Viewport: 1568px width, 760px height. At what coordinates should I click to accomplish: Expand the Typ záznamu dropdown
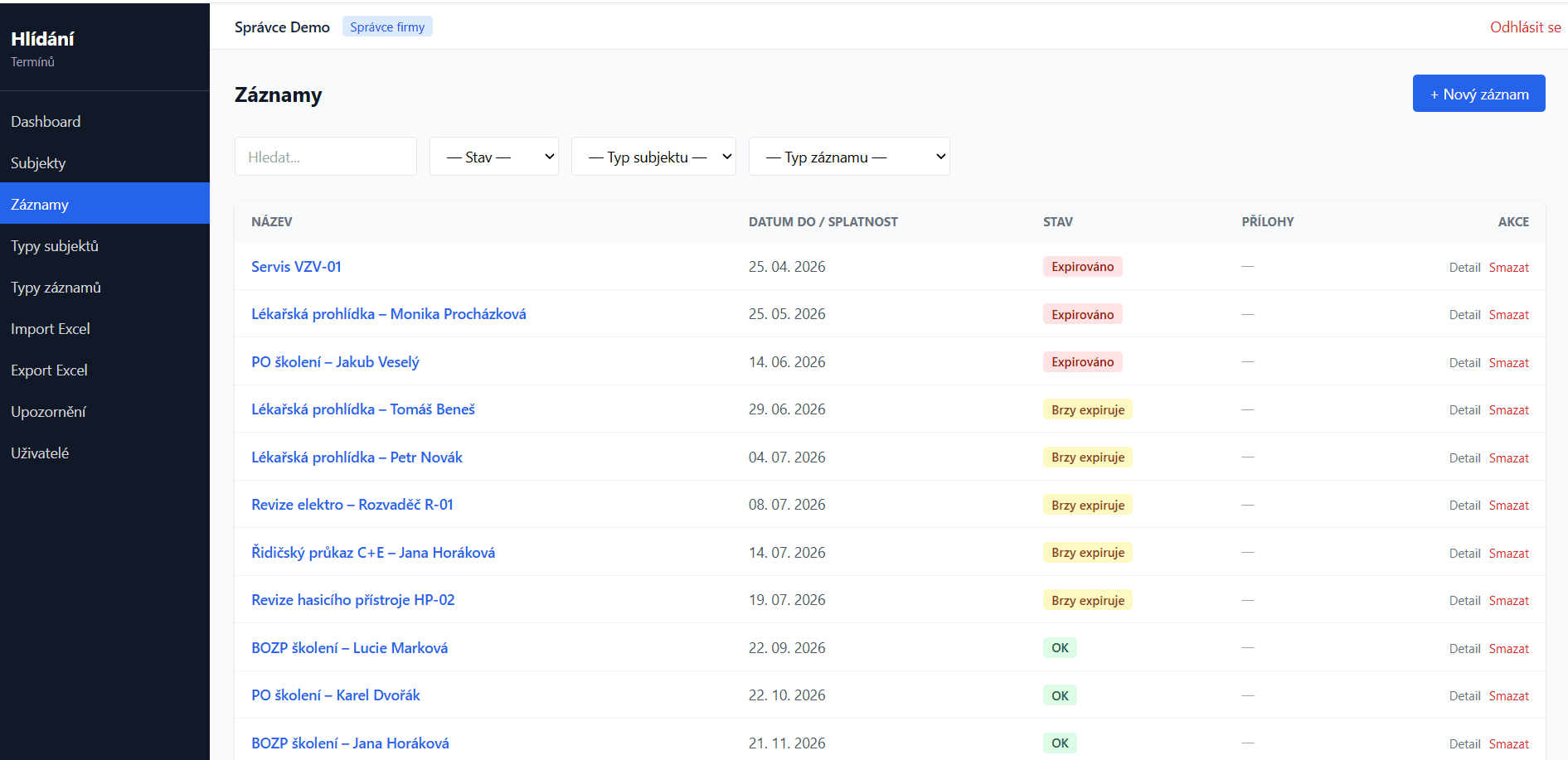coord(849,157)
